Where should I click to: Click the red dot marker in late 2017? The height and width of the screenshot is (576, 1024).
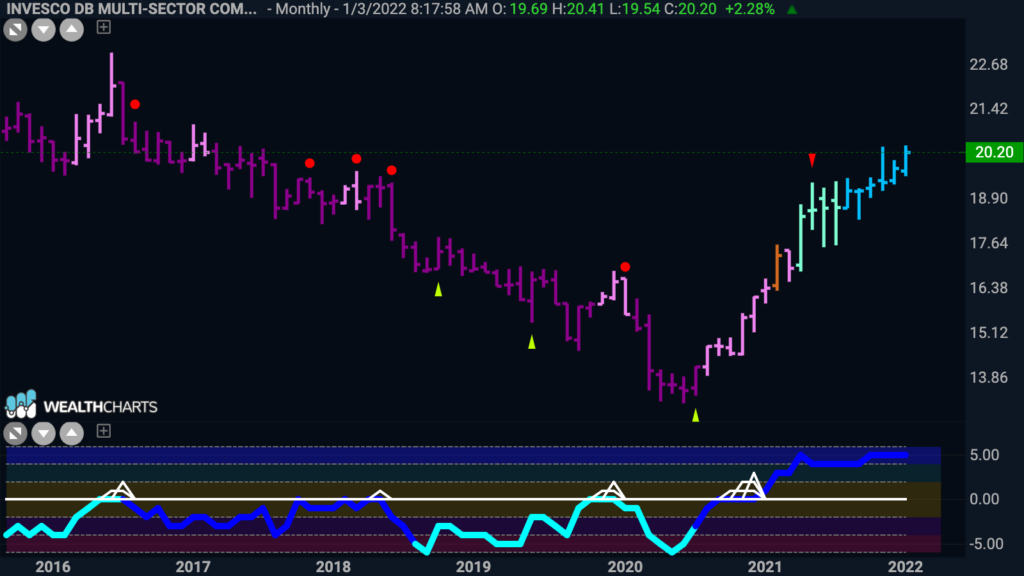(x=310, y=163)
